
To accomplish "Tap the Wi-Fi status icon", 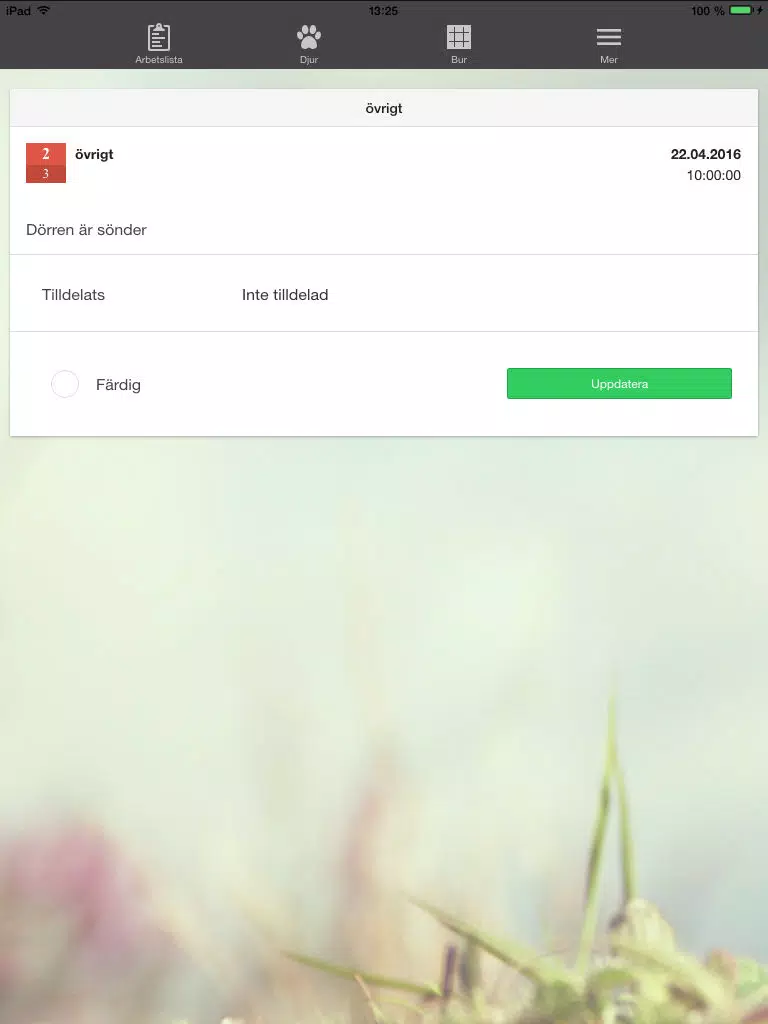I will tap(44, 10).
